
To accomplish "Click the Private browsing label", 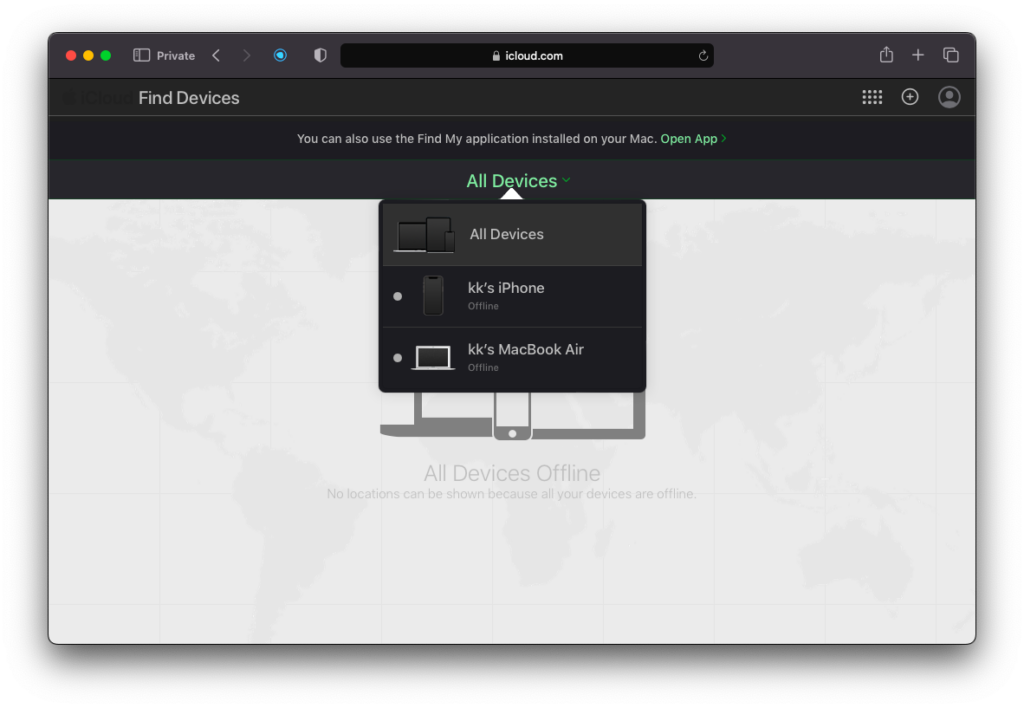I will [x=176, y=56].
